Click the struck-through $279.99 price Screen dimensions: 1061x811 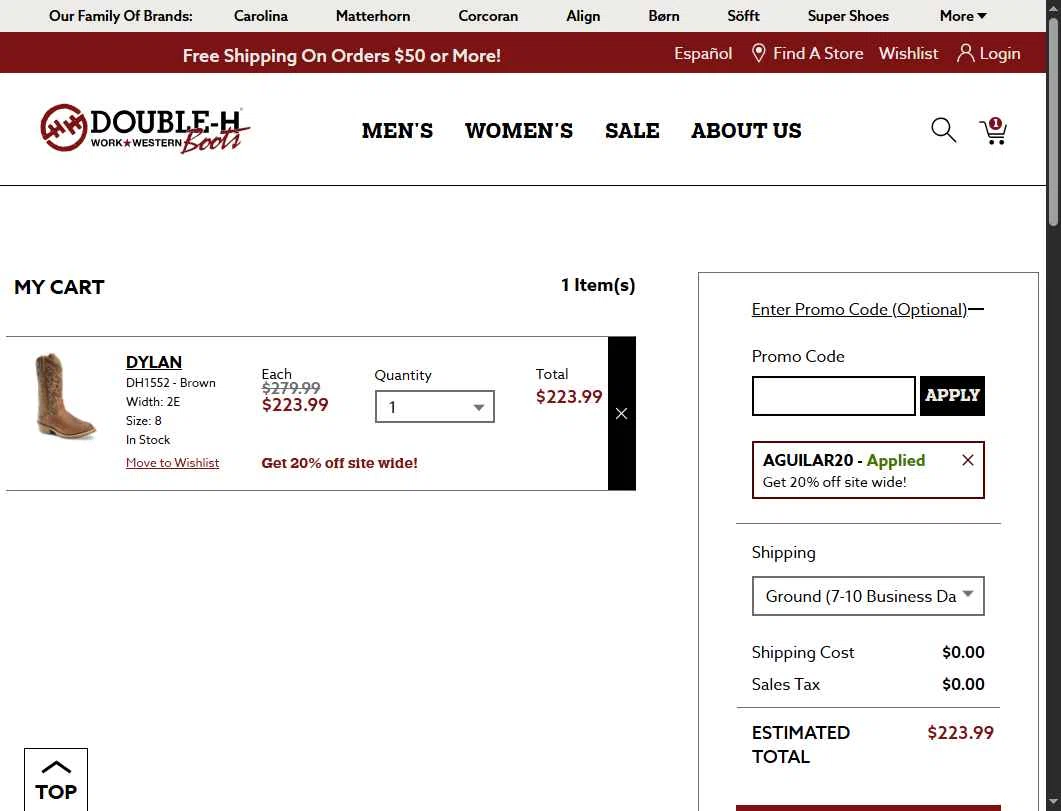click(291, 388)
